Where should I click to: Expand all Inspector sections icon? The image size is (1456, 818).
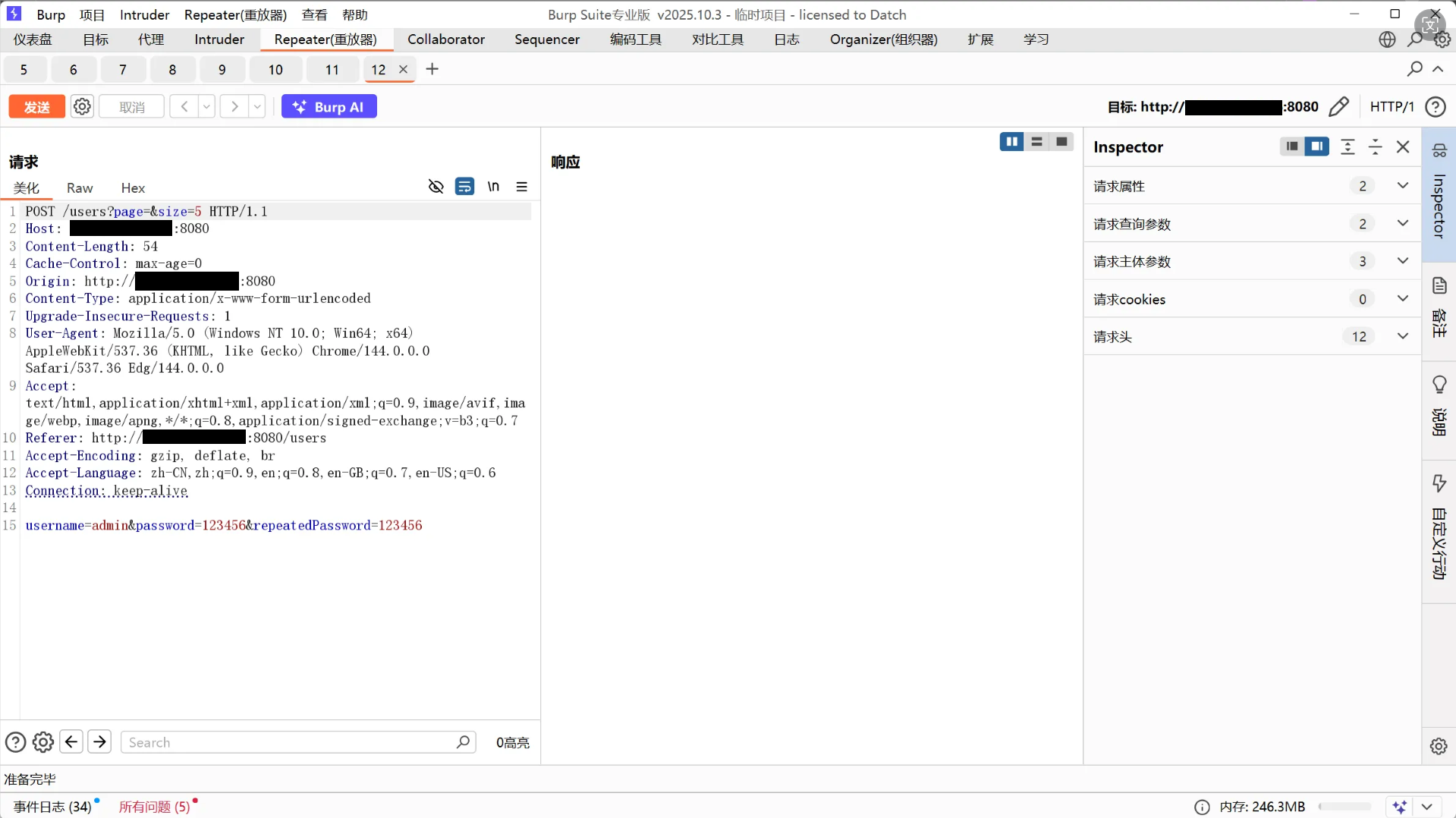click(x=1348, y=146)
